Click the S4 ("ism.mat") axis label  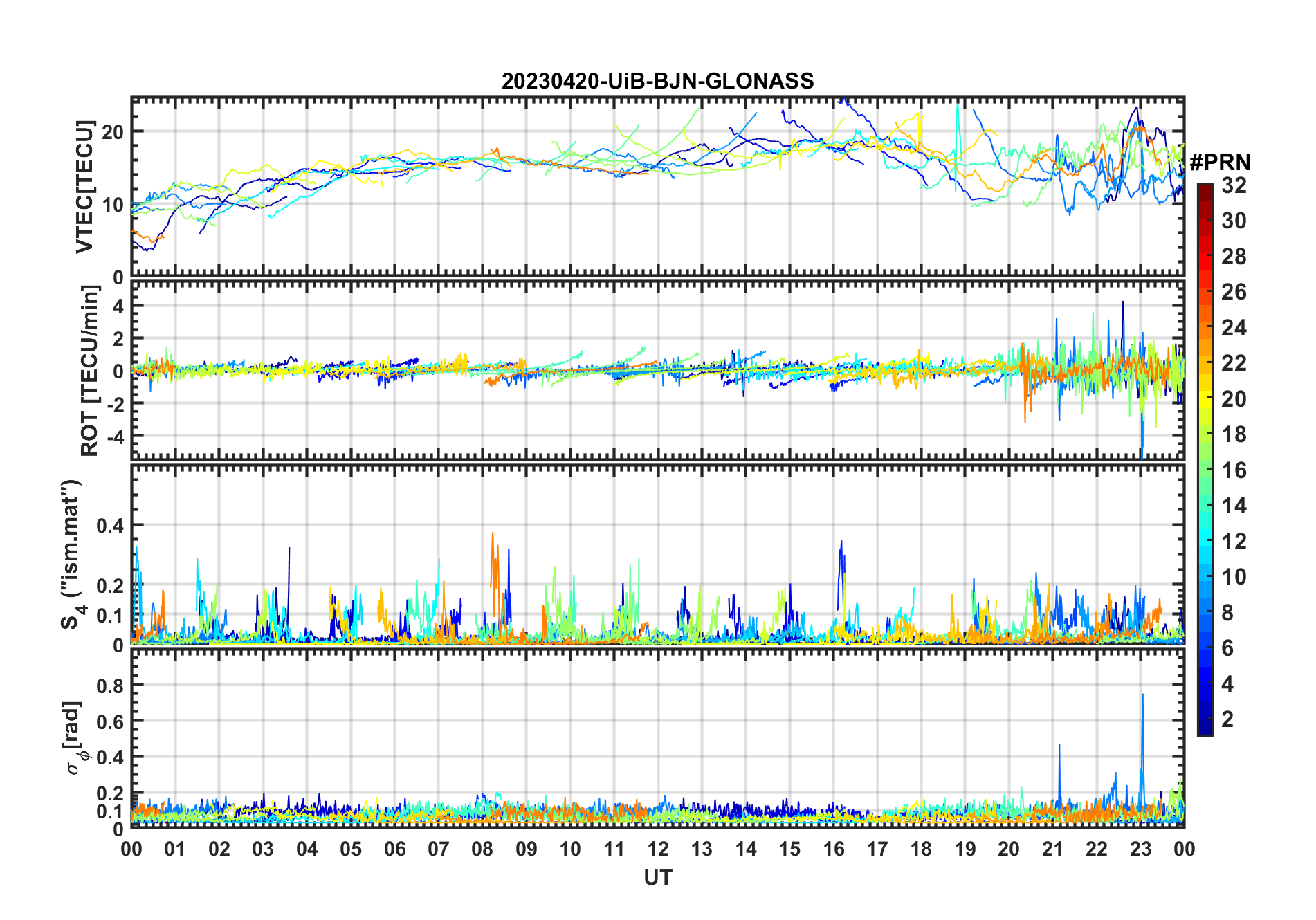(72, 555)
